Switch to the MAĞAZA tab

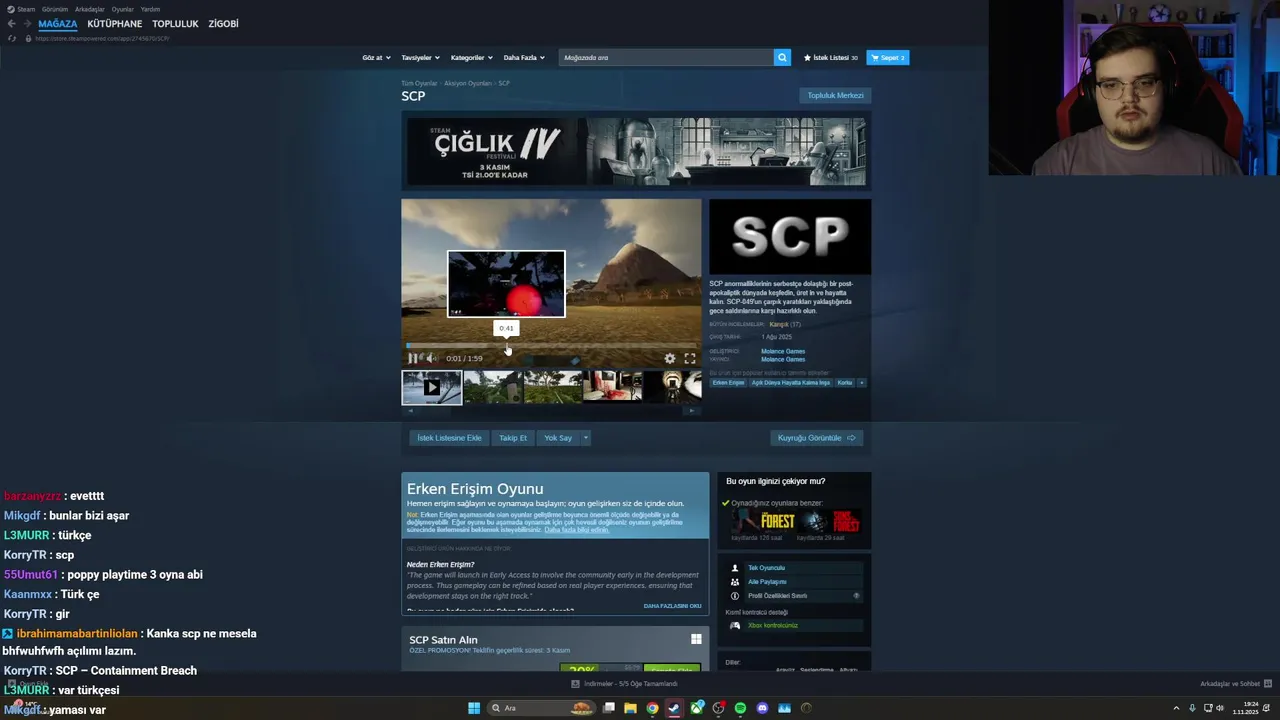(58, 24)
